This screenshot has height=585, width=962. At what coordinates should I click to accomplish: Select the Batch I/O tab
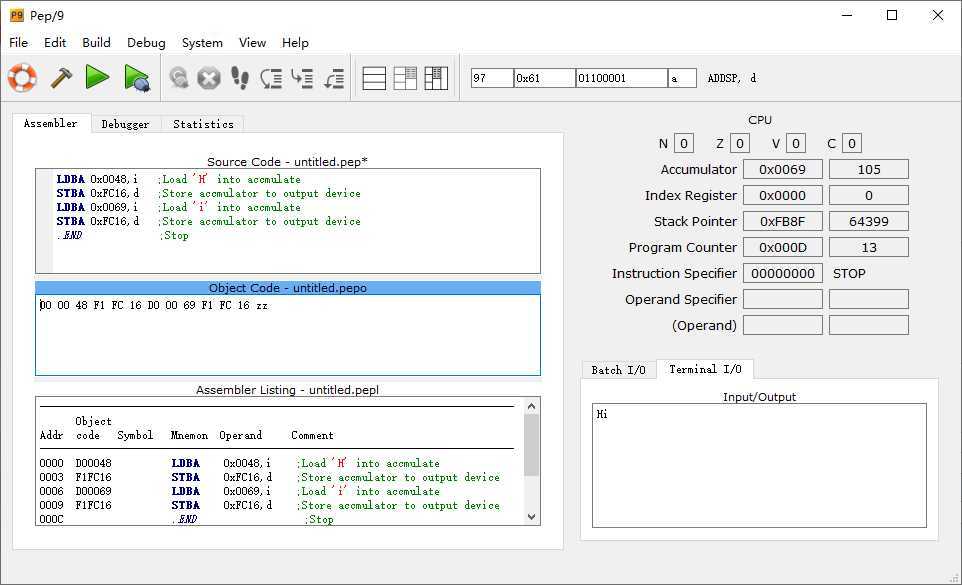click(x=618, y=370)
